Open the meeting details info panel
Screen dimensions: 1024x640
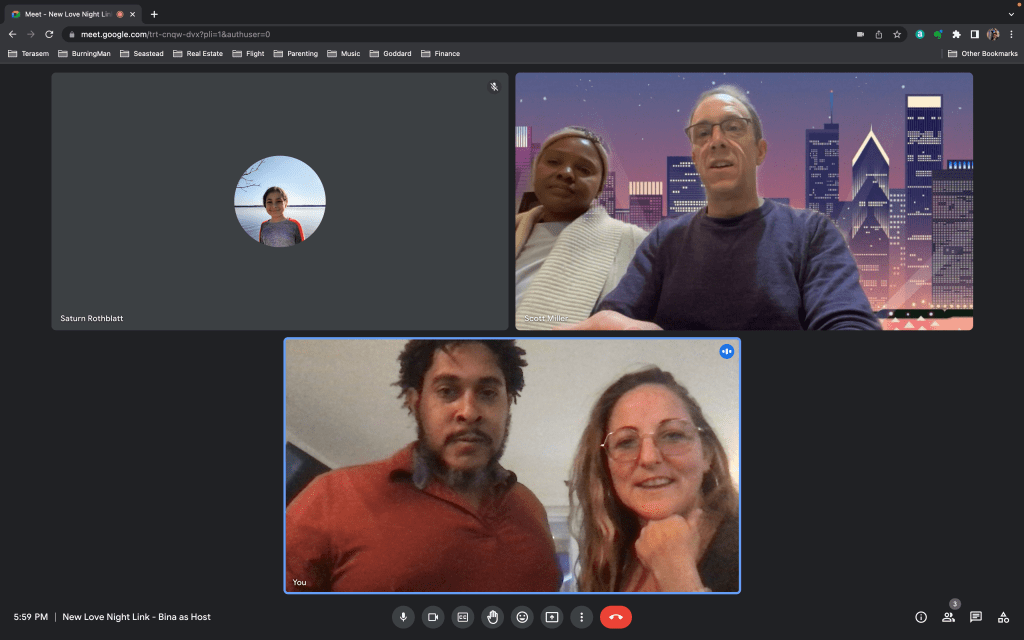(921, 617)
